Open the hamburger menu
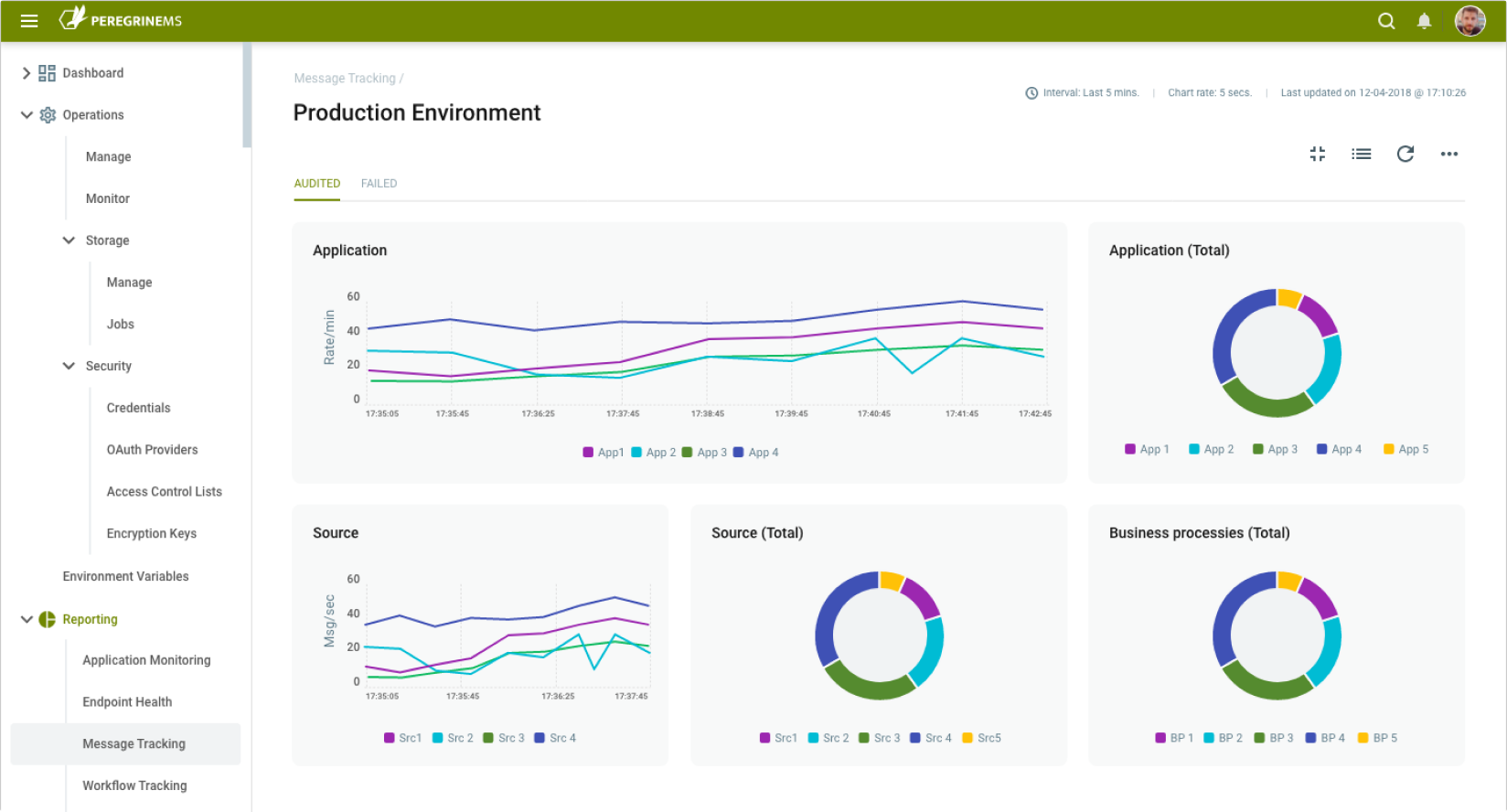The image size is (1507, 812). point(29,21)
